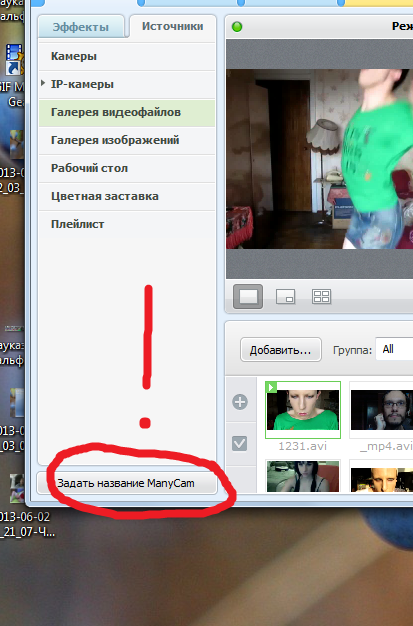The height and width of the screenshot is (626, 413).
Task: Open the film-strip shortcut icon on the desktop
Action: point(14,59)
